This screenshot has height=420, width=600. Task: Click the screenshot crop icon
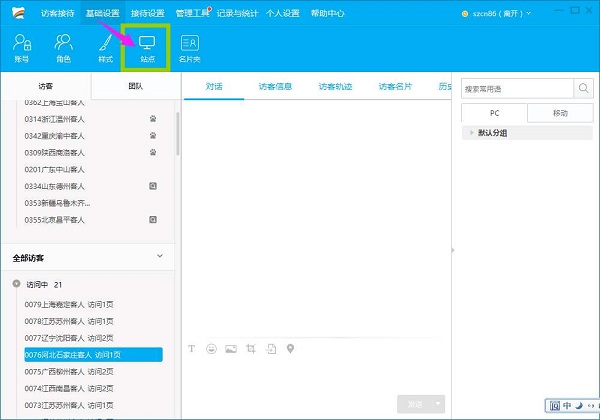pyautogui.click(x=251, y=348)
